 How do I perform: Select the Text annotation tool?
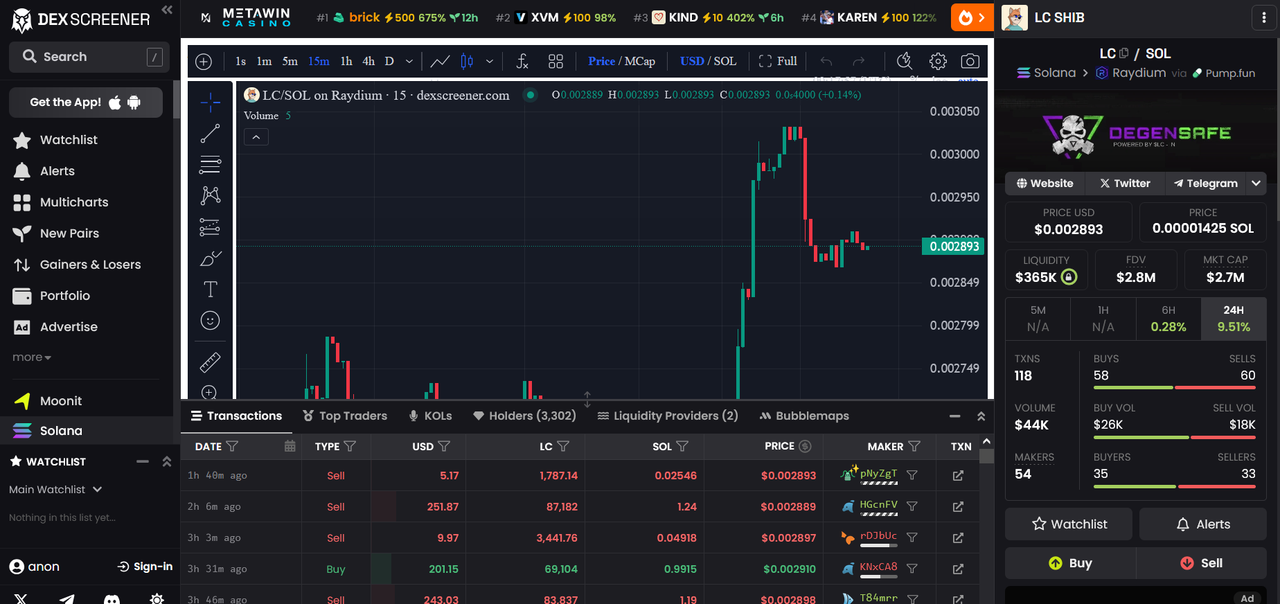tap(210, 289)
